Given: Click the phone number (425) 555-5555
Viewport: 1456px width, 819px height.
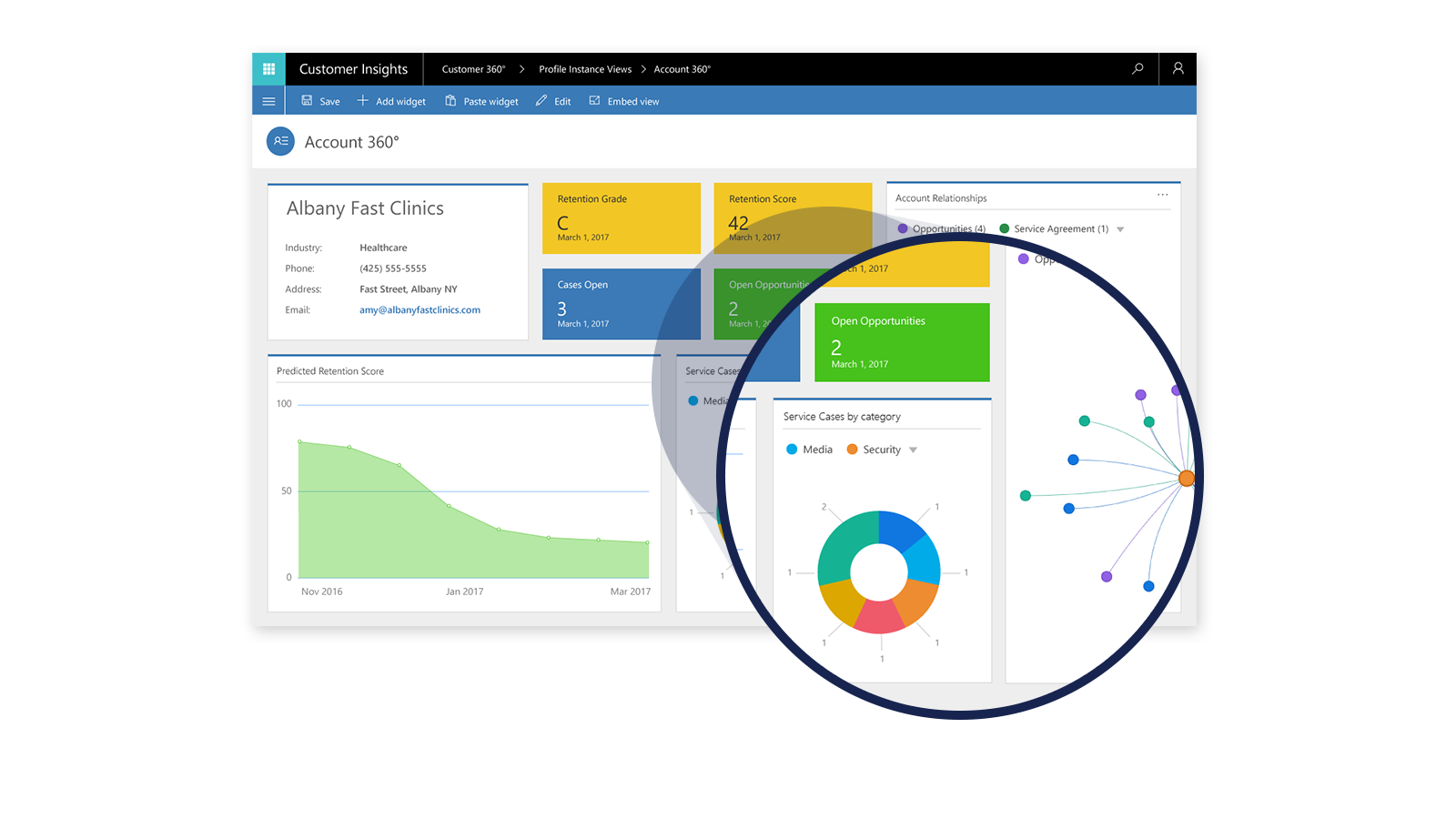Looking at the screenshot, I should (393, 268).
